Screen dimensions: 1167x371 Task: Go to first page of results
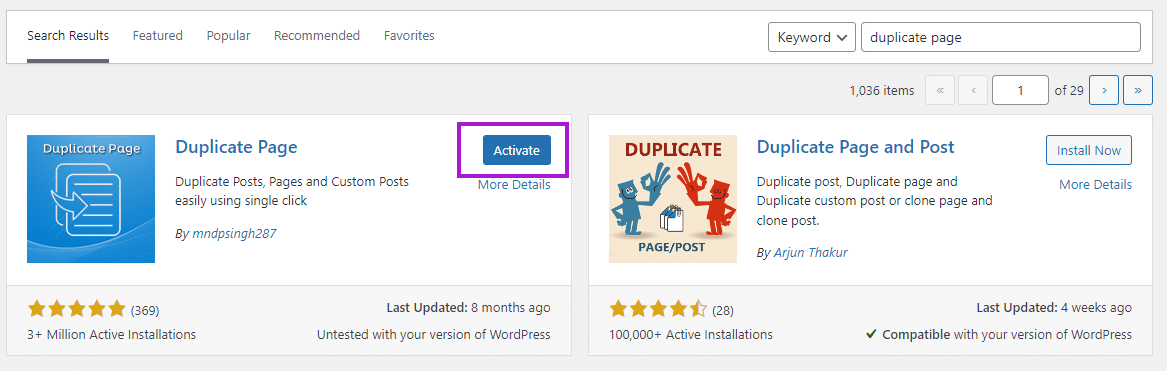(x=940, y=90)
